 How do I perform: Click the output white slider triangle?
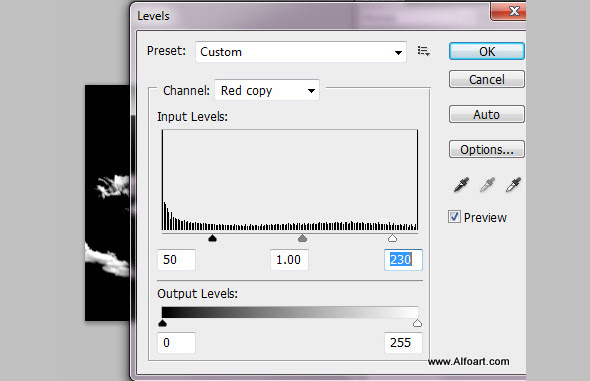coord(417,323)
